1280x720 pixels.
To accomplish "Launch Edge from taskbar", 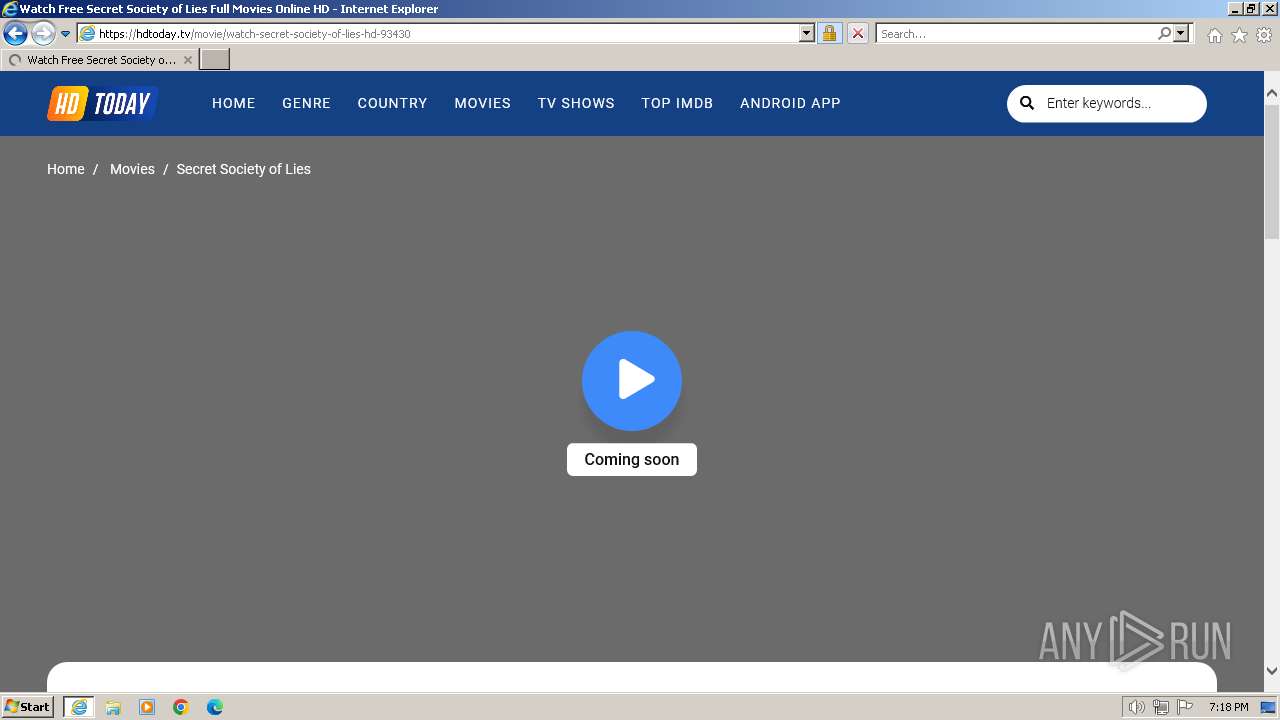I will coord(215,707).
